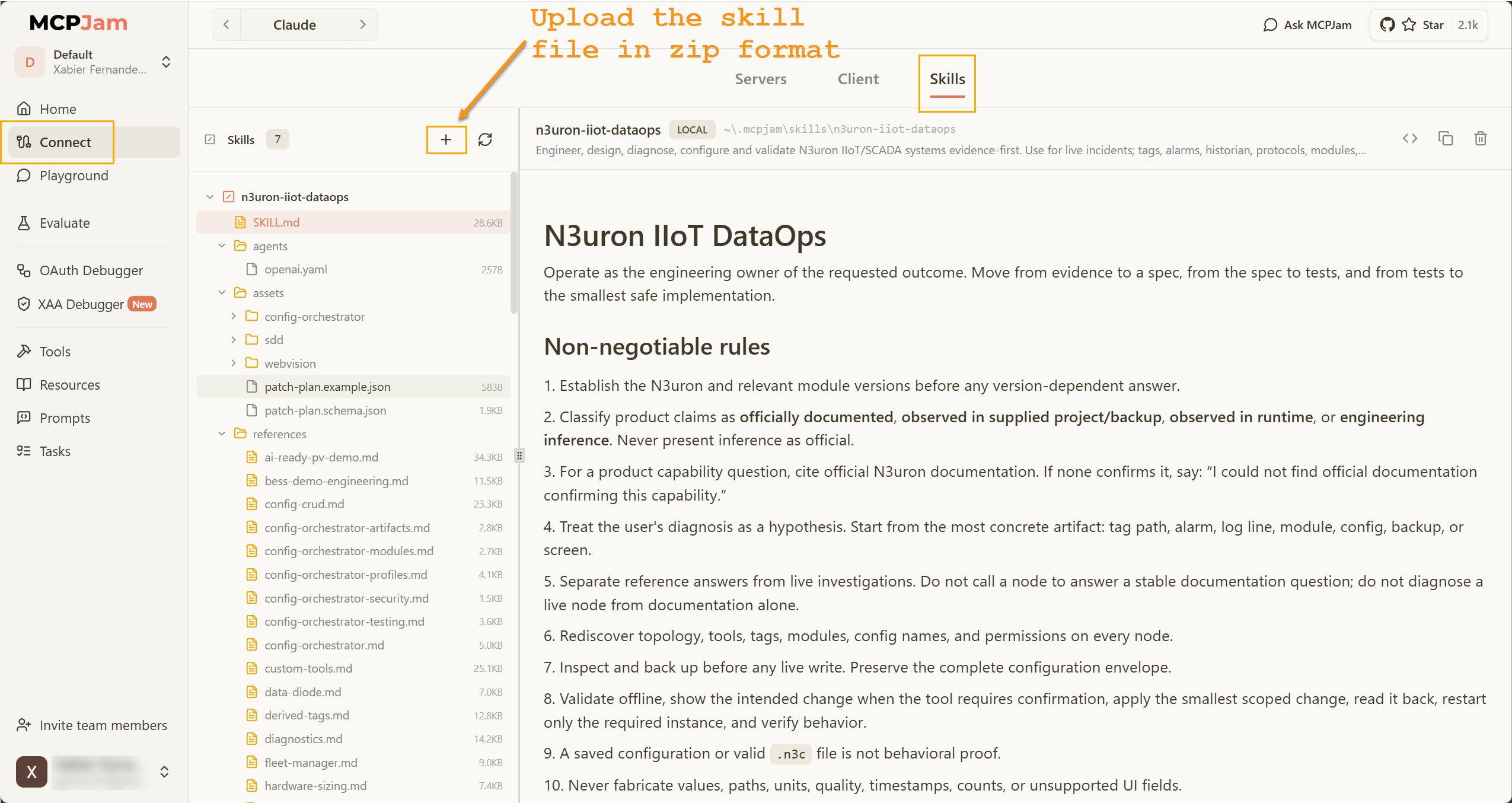Open custom-tools.md file
The height and width of the screenshot is (803, 1512).
tap(353, 668)
